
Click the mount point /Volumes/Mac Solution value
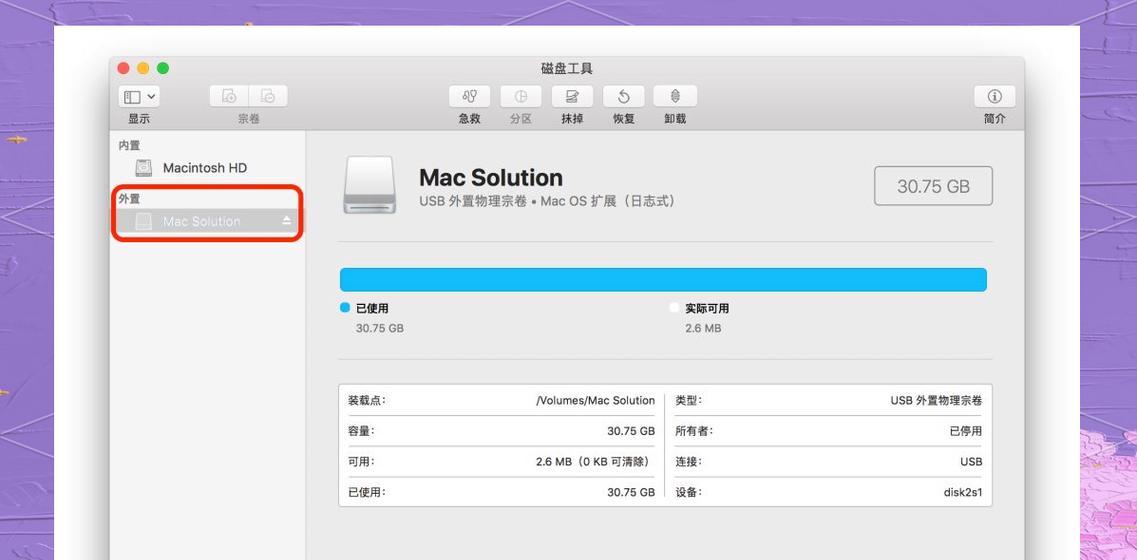click(595, 400)
